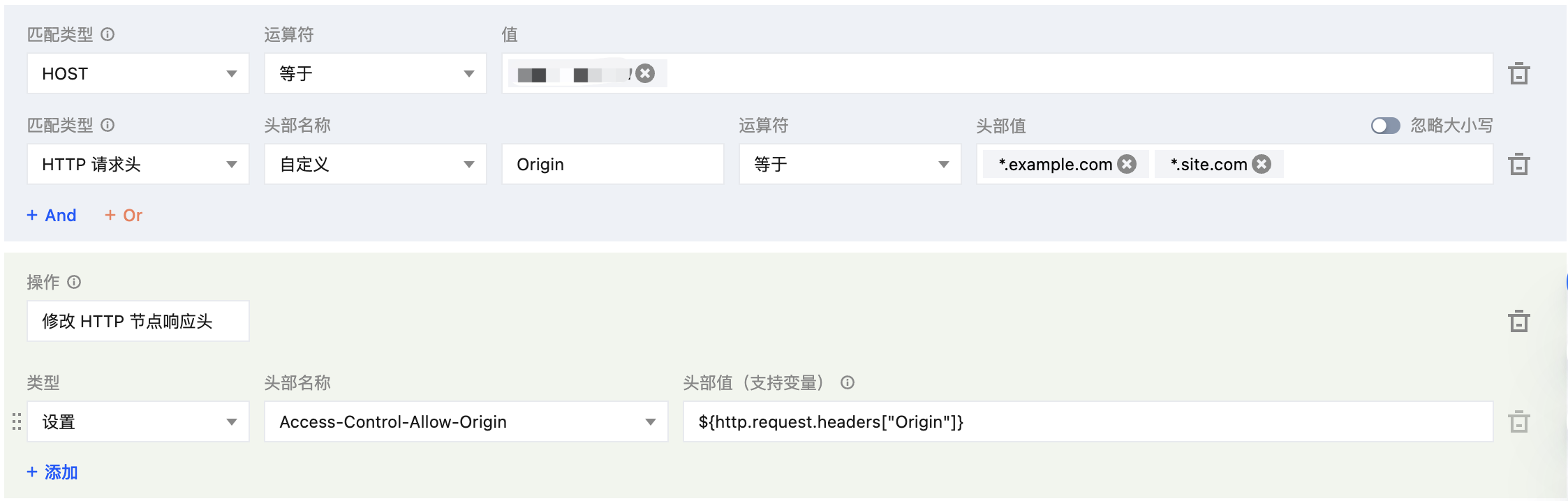
Task: Delete the 修改 HTTP 节点响应头 operation
Action: click(x=1518, y=322)
